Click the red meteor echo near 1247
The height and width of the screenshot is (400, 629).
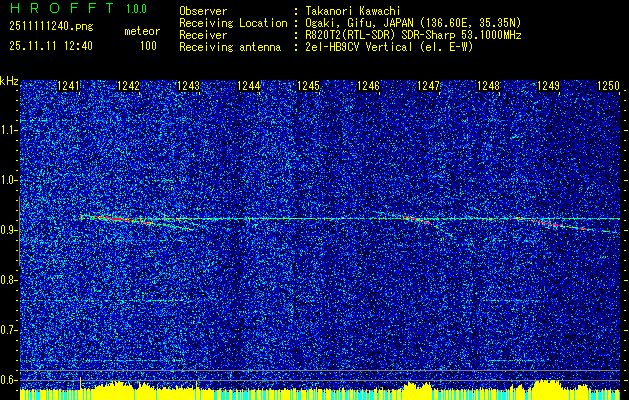418,220
